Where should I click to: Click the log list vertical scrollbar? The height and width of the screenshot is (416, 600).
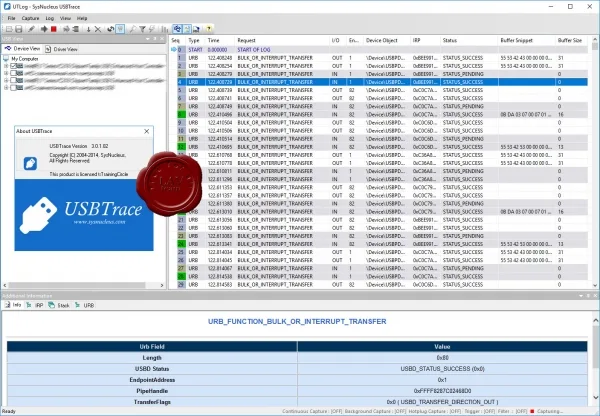pyautogui.click(x=595, y=163)
